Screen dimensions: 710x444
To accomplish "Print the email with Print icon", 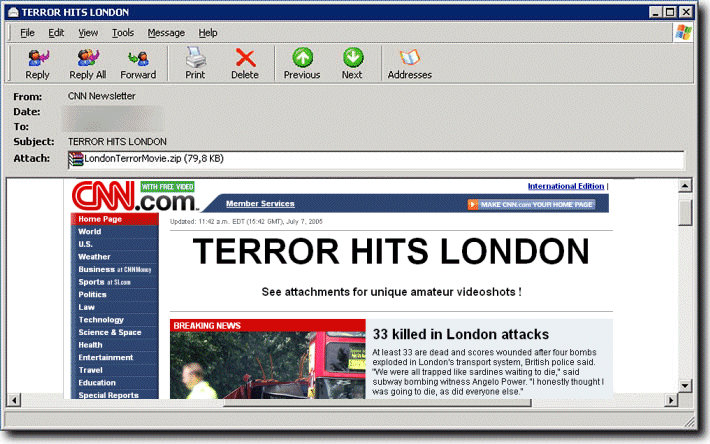I will point(195,64).
